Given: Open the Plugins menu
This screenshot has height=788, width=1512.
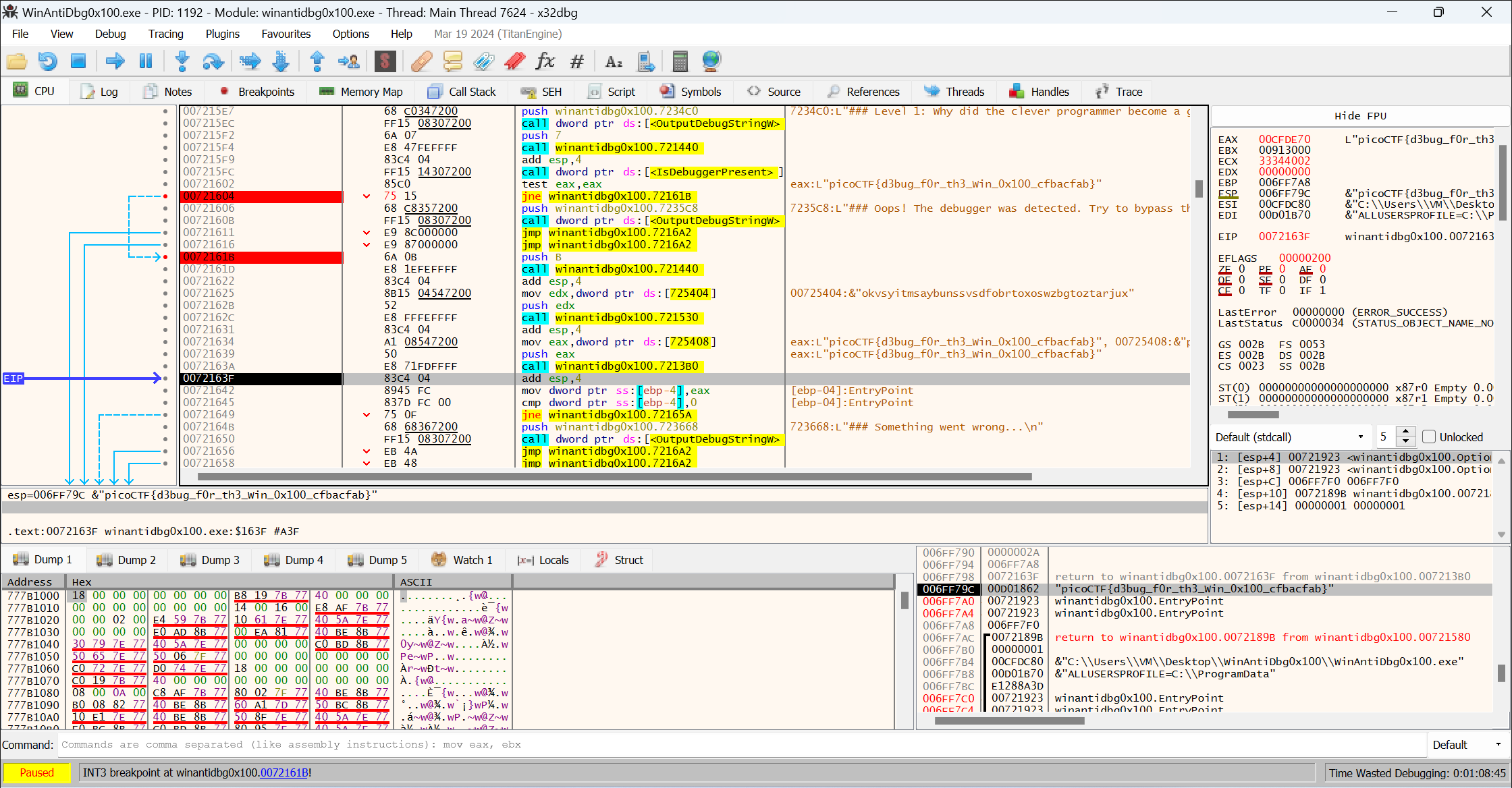Looking at the screenshot, I should pos(222,34).
